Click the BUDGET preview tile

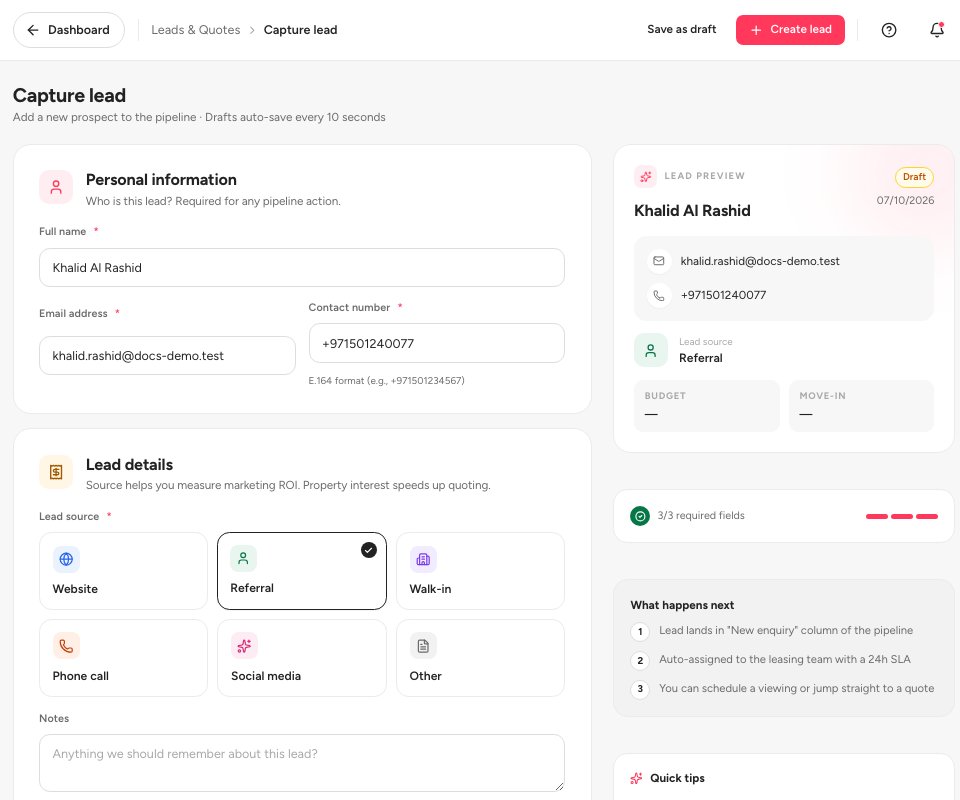(x=707, y=406)
